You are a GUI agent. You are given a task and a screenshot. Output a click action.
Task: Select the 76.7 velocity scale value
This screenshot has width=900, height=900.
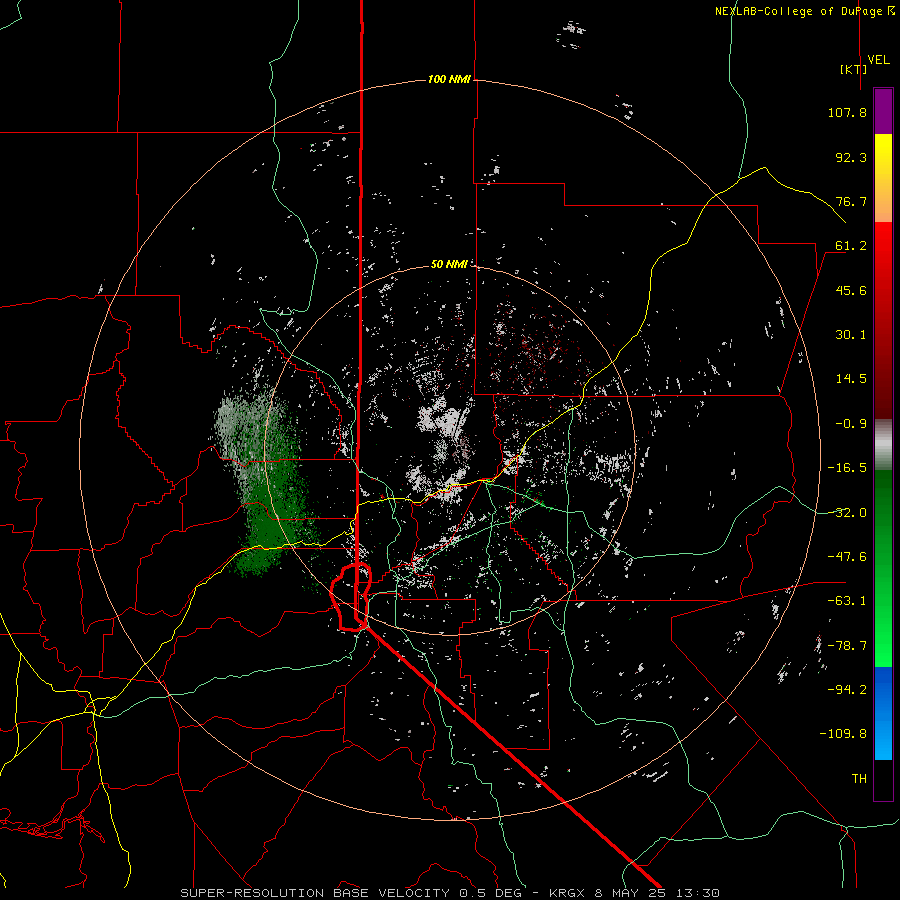pyautogui.click(x=851, y=201)
